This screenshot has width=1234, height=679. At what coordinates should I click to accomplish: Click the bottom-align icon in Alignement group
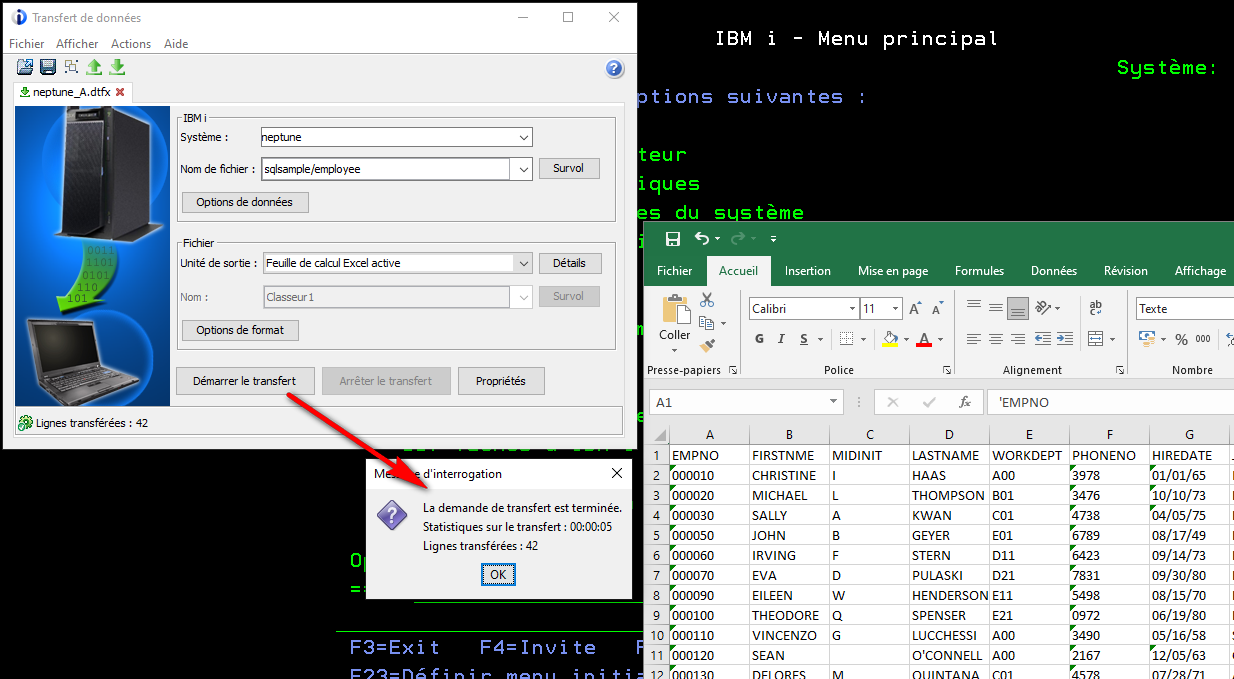coord(1018,308)
